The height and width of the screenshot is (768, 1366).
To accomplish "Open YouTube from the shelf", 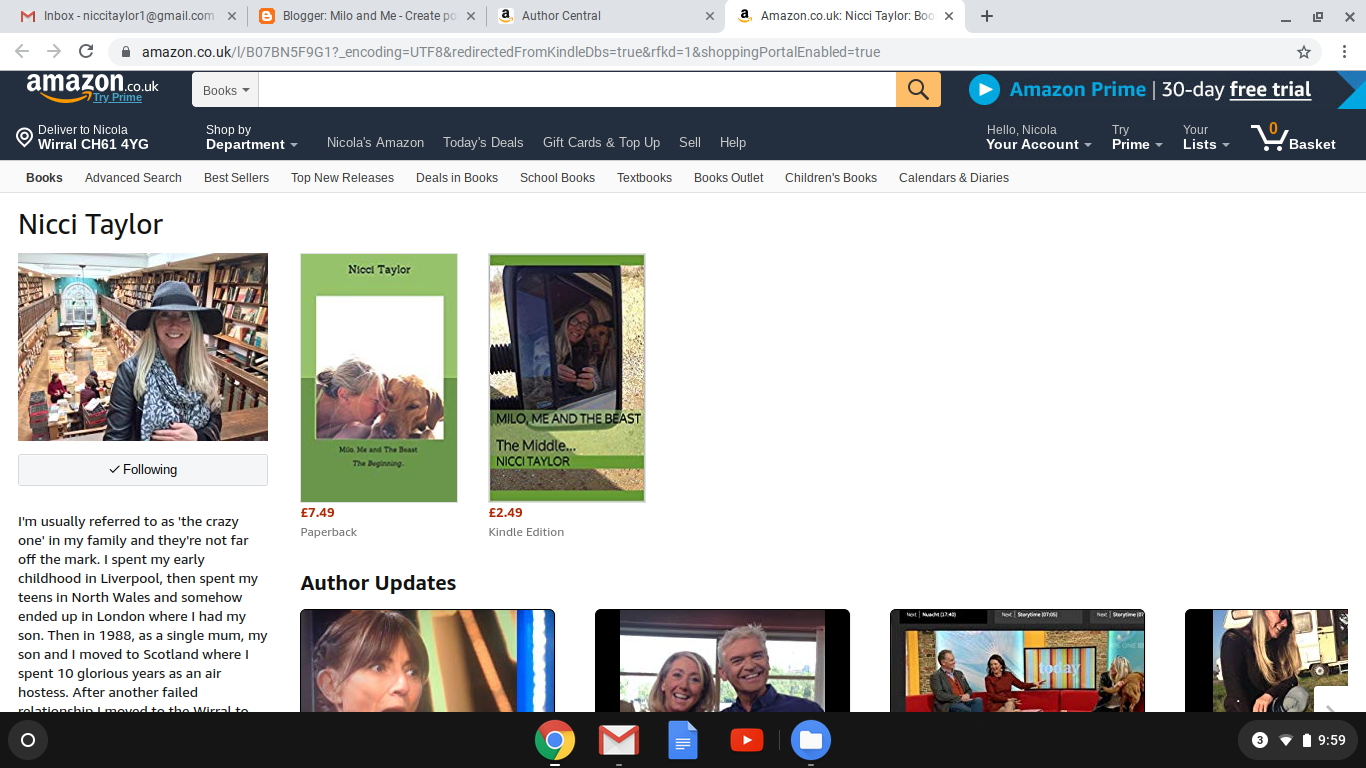I will pyautogui.click(x=747, y=740).
